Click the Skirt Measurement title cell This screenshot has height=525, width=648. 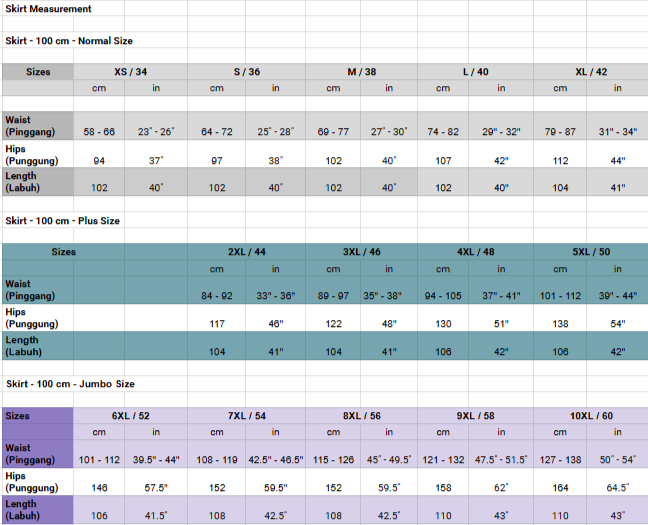point(49,9)
